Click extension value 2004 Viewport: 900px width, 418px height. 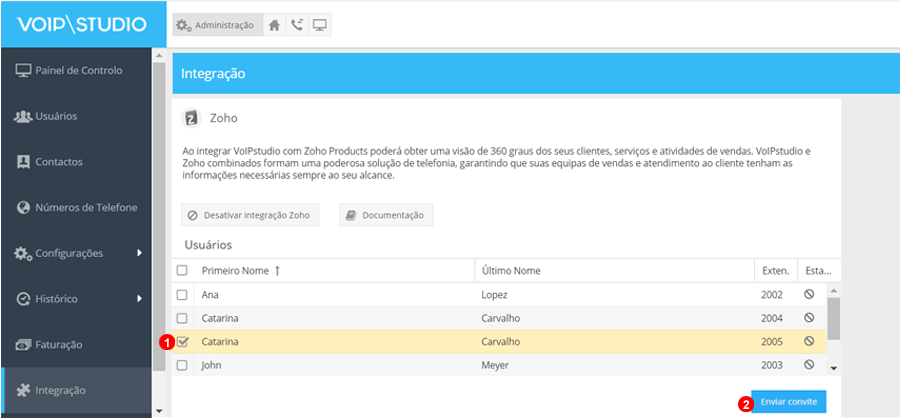click(772, 318)
